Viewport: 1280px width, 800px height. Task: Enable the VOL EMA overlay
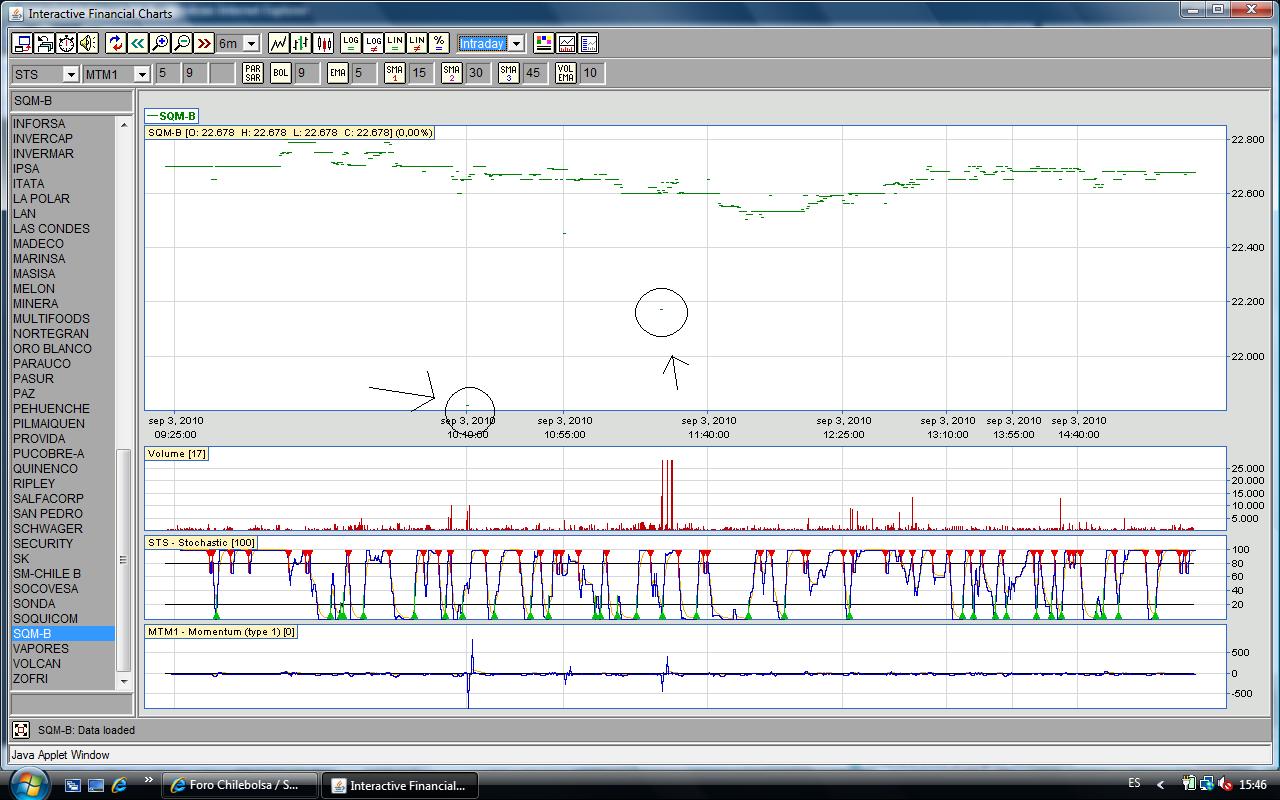(x=566, y=73)
